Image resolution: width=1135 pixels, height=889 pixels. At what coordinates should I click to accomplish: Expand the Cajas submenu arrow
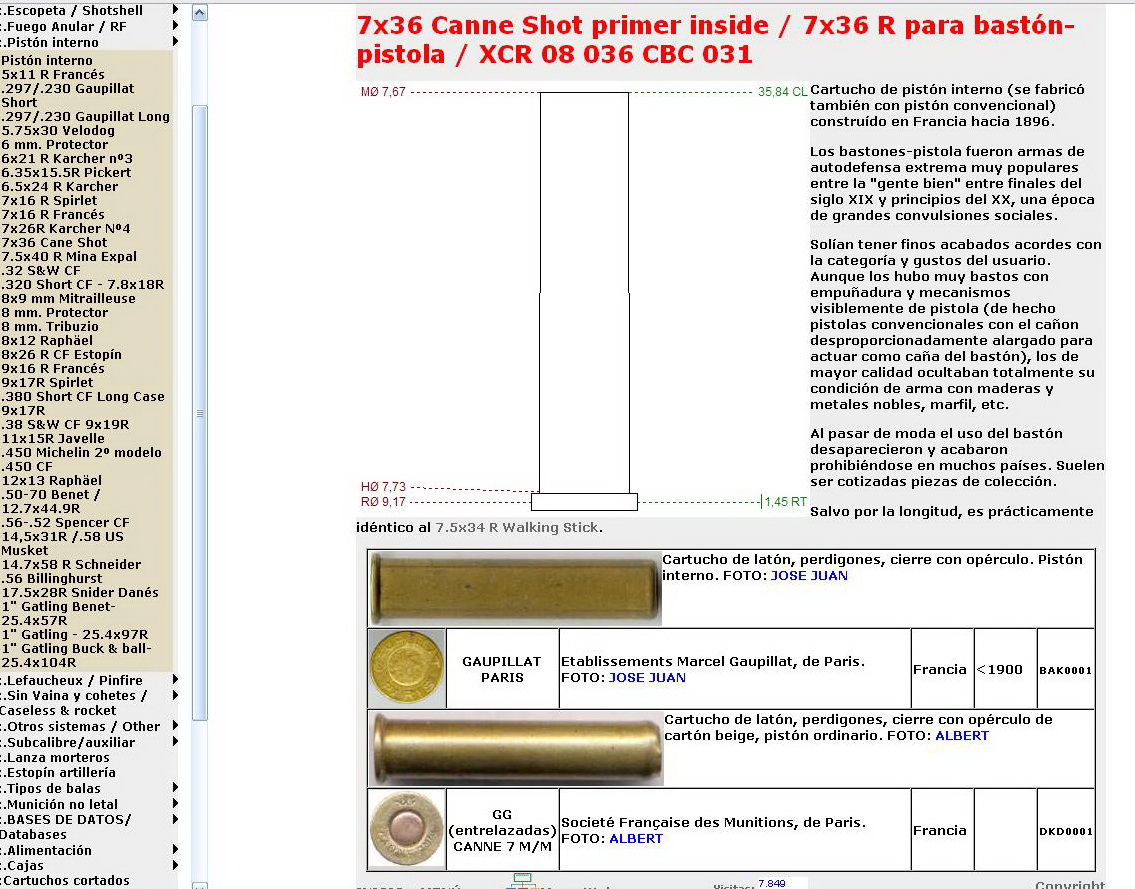point(175,865)
